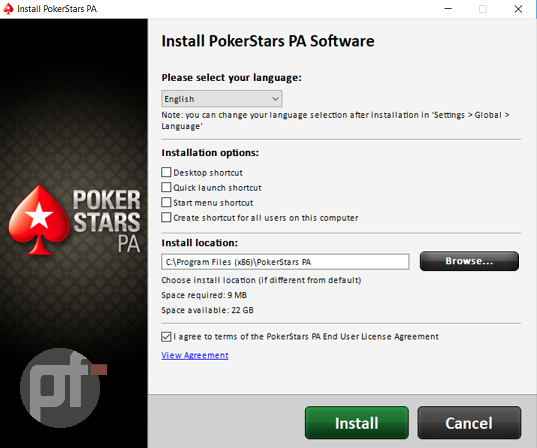Click the language dropdown chevron arrow
This screenshot has height=448, width=537.
point(275,99)
